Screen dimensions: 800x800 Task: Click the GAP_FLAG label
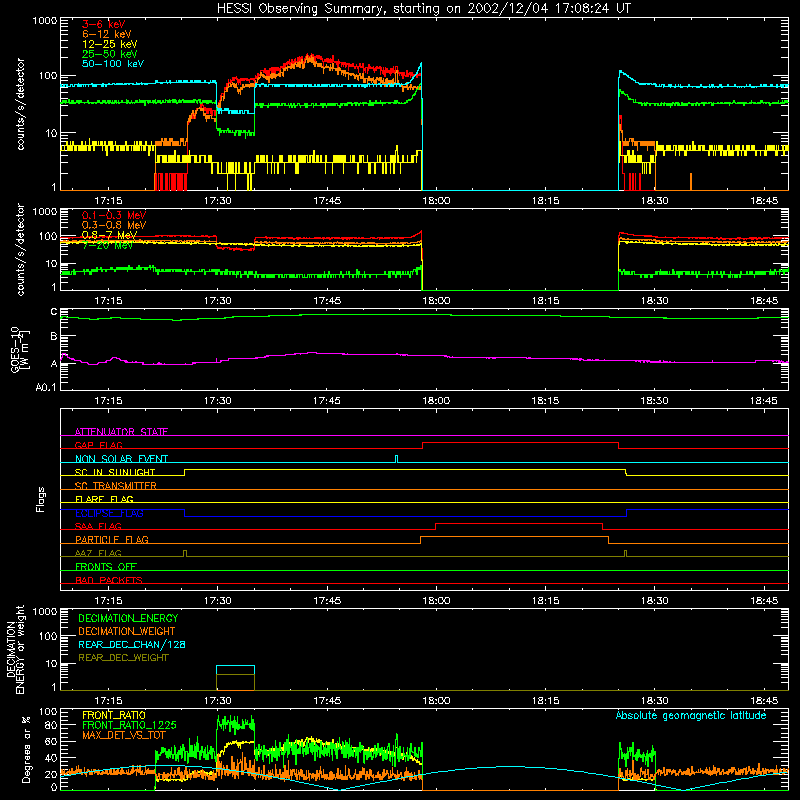[x=98, y=445]
